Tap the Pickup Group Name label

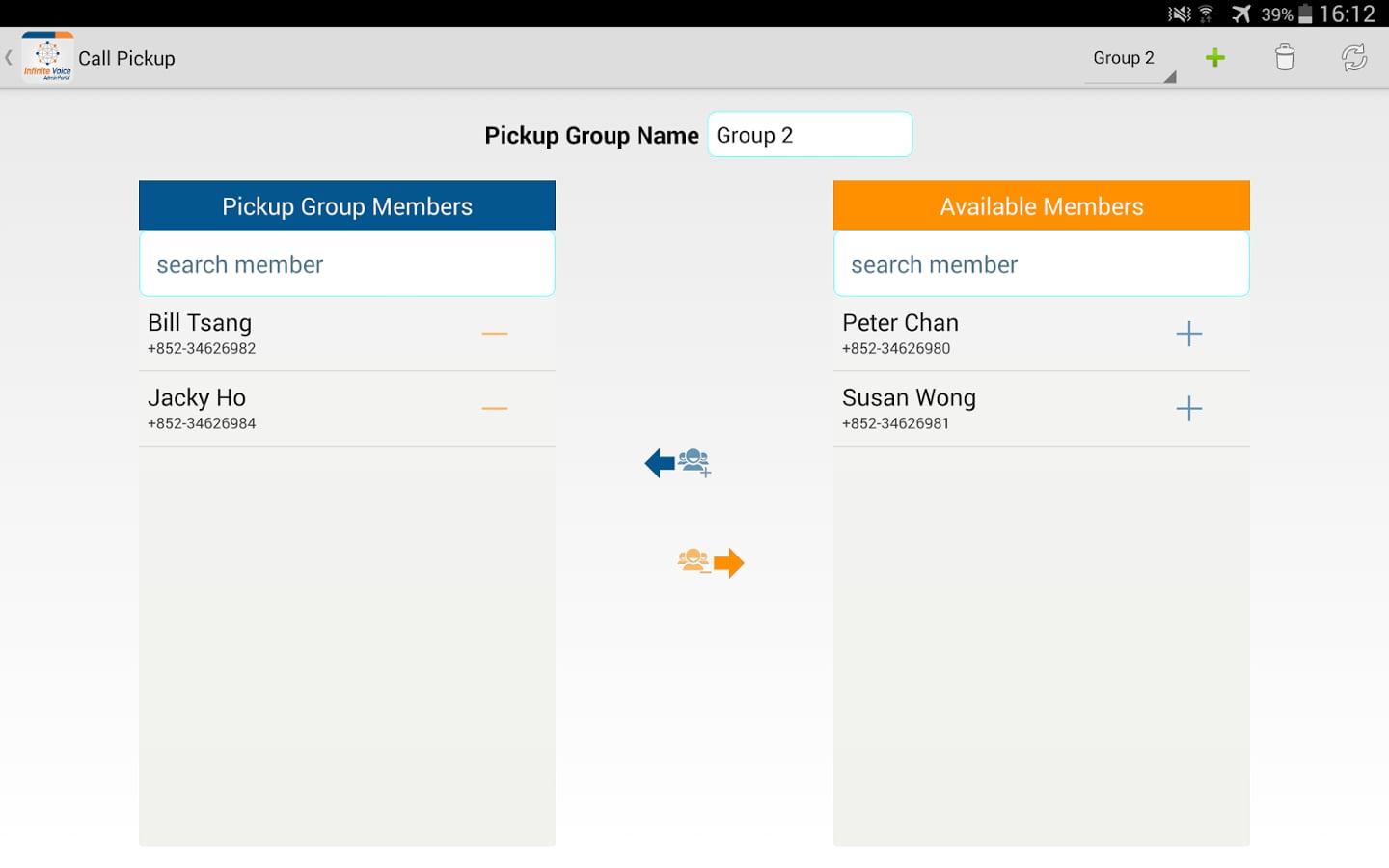591,136
